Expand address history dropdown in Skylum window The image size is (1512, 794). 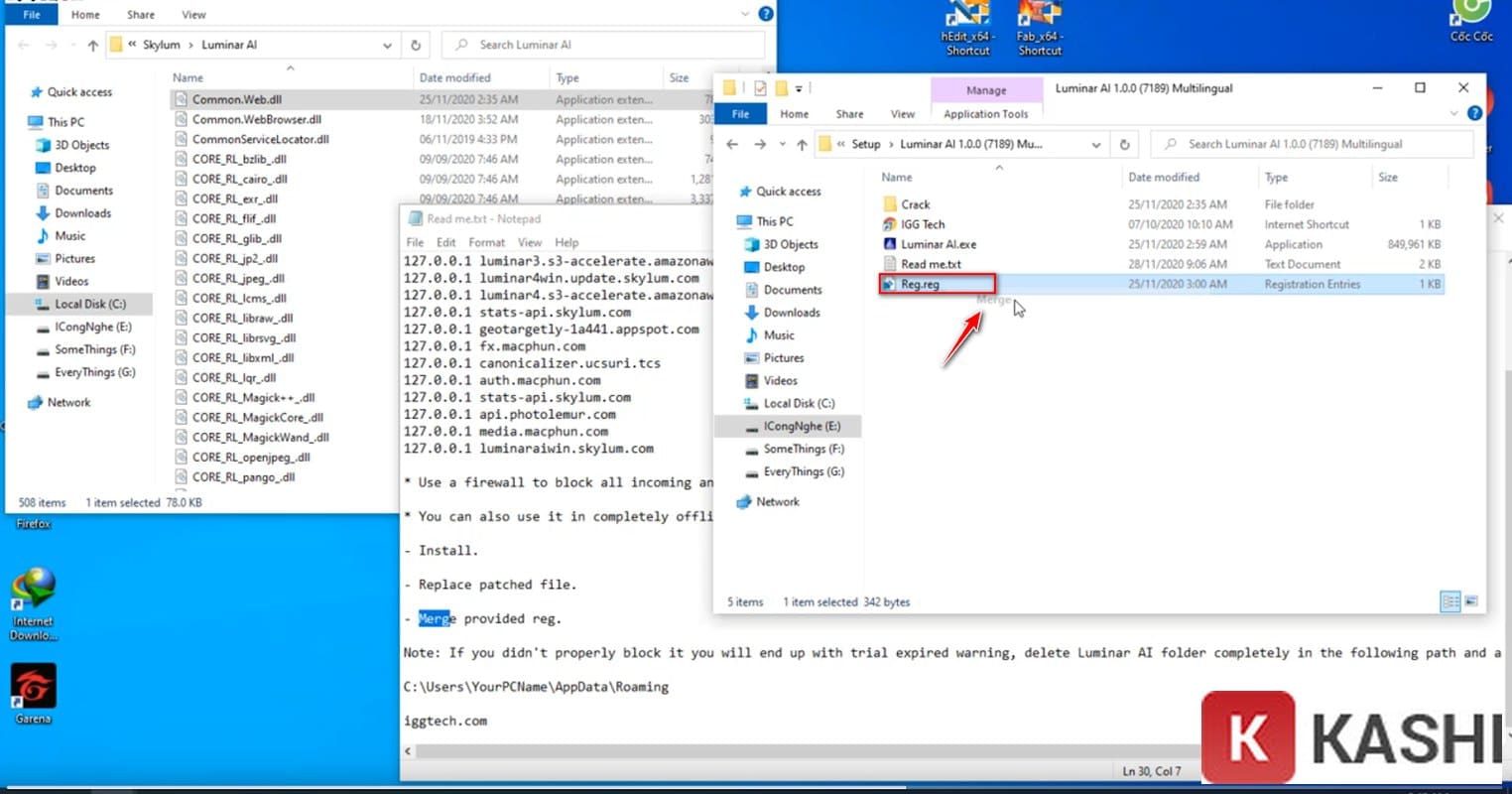[x=387, y=45]
